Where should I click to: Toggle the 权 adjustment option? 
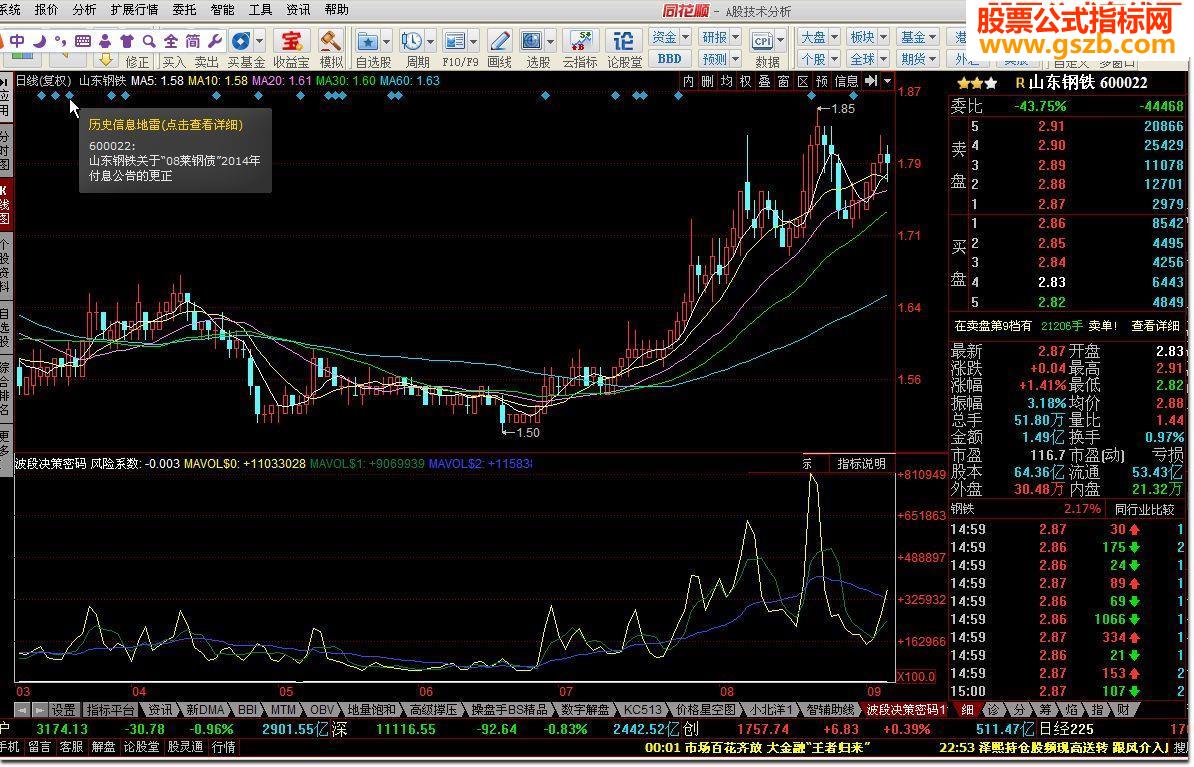745,81
